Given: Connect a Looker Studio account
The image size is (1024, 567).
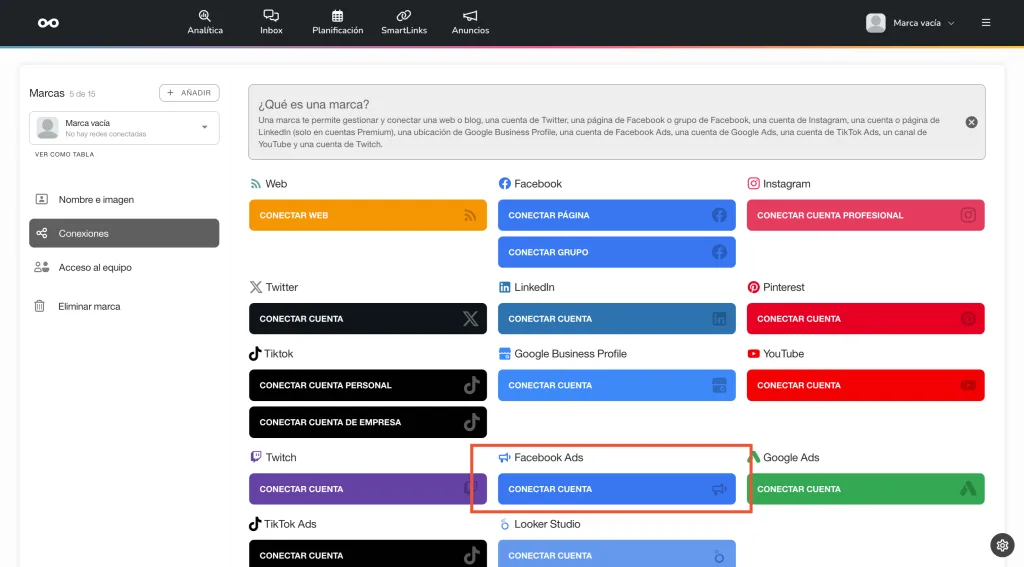Looking at the screenshot, I should [x=616, y=554].
